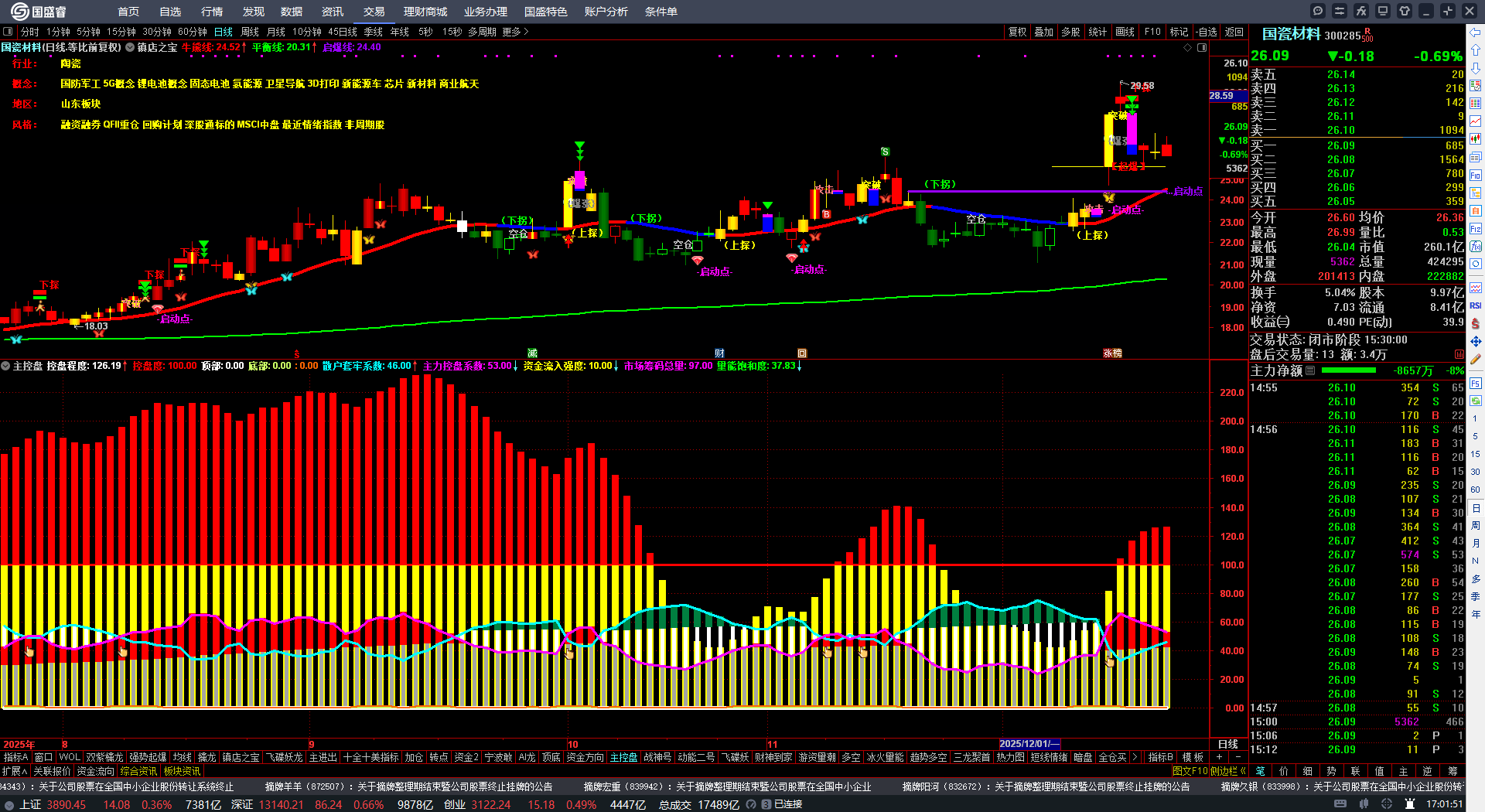Image resolution: width=1485 pixels, height=812 pixels.
Task: Open the message chat icon in title bar
Action: 1318,11
